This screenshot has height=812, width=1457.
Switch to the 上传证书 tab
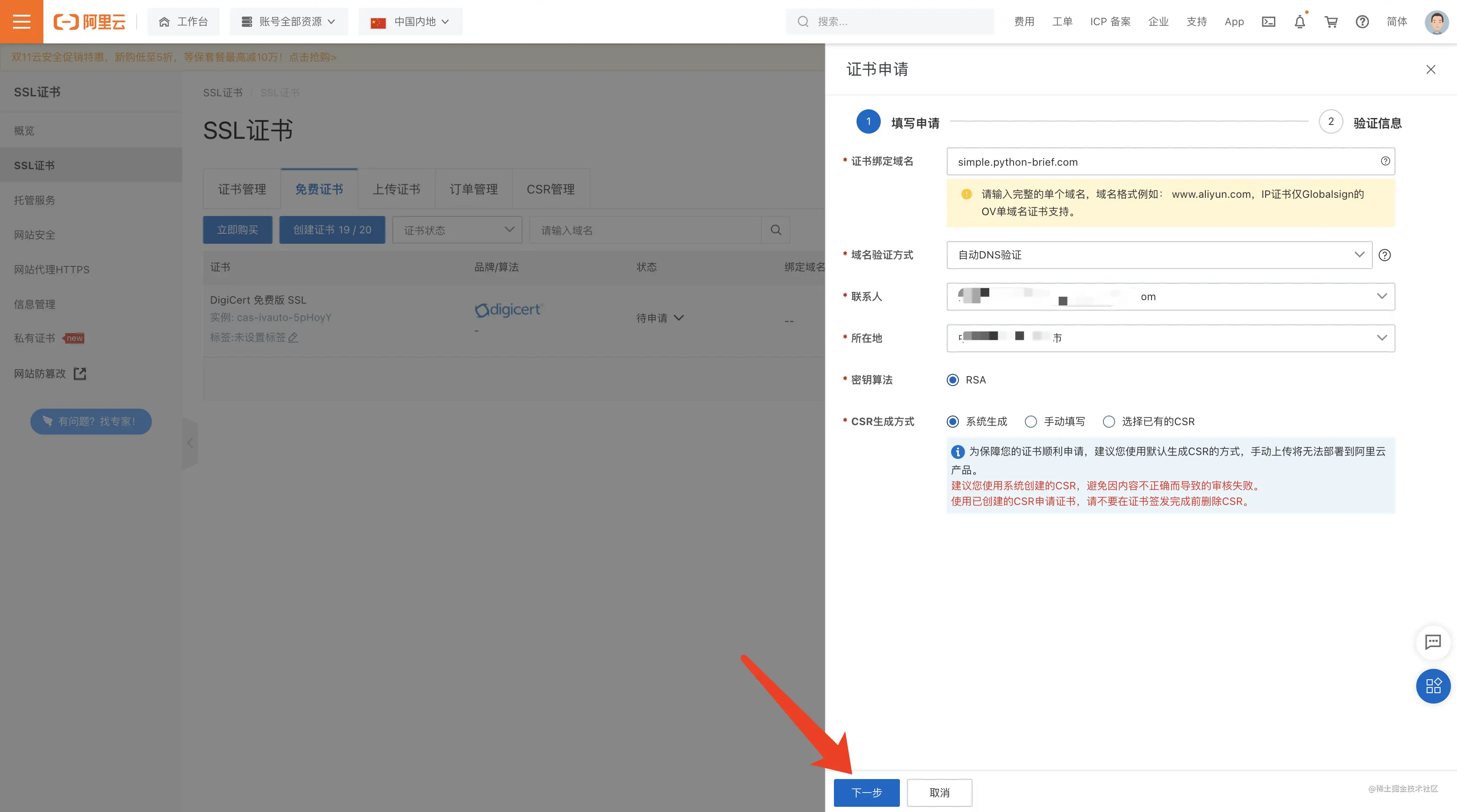click(x=396, y=190)
